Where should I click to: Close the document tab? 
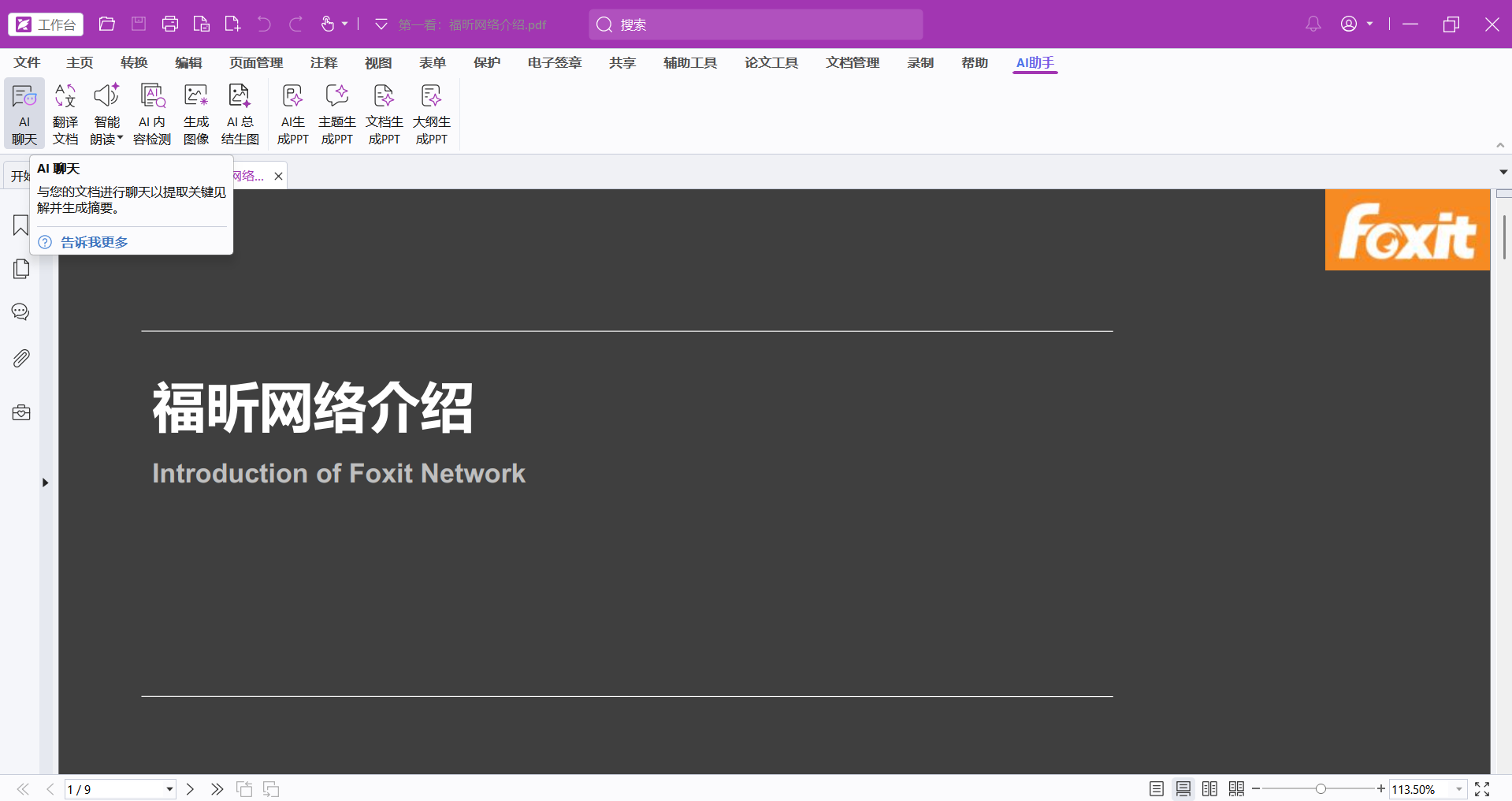[278, 176]
